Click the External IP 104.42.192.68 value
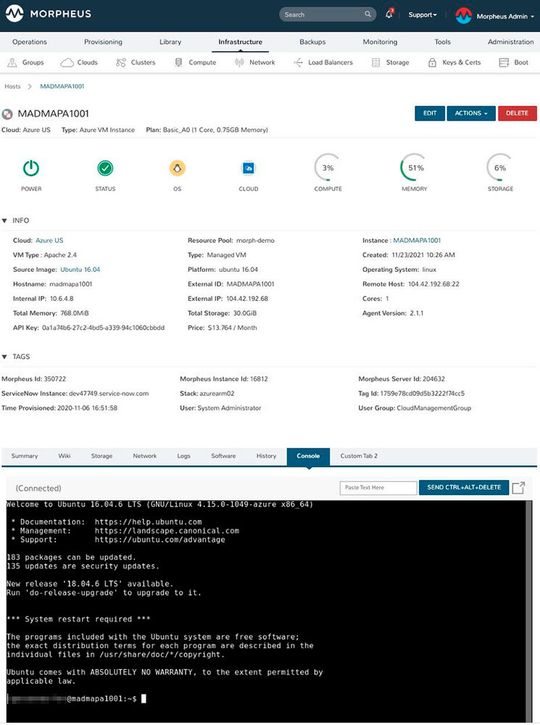 247,299
